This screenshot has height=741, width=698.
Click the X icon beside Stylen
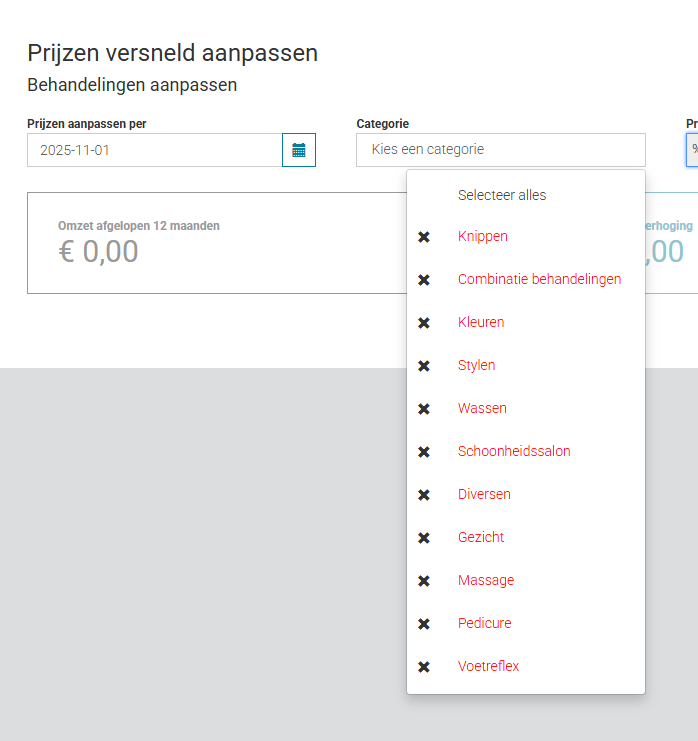[424, 366]
